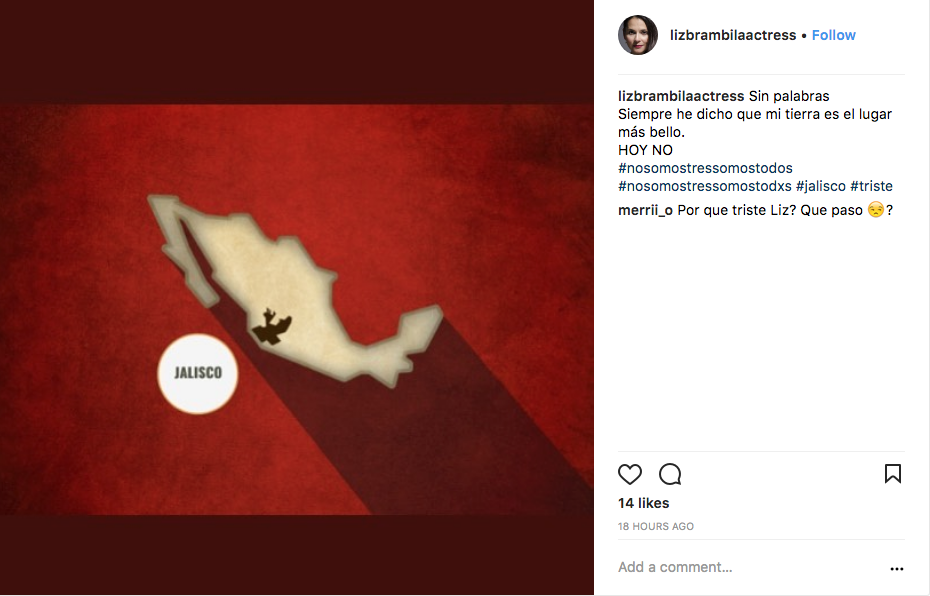
Task: View the 14 likes list
Action: coord(644,503)
